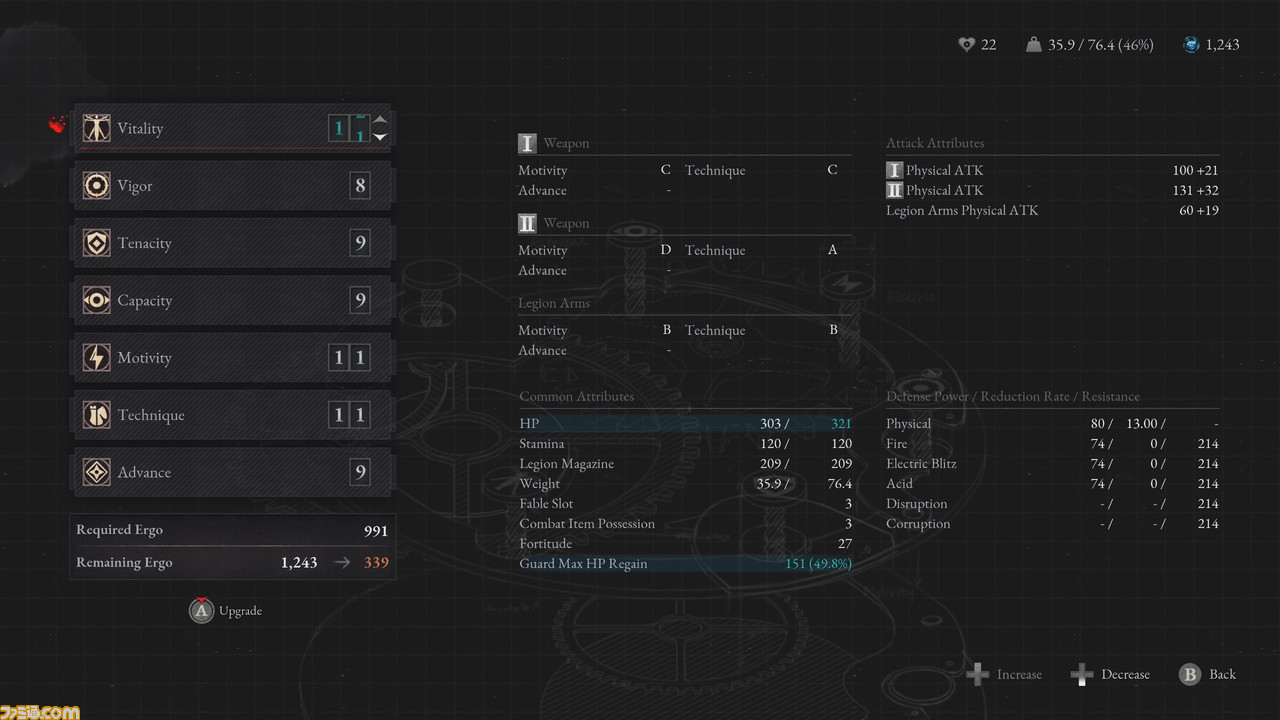Image resolution: width=1280 pixels, height=720 pixels.
Task: Click the Weapon II slot icon
Action: (x=527, y=223)
